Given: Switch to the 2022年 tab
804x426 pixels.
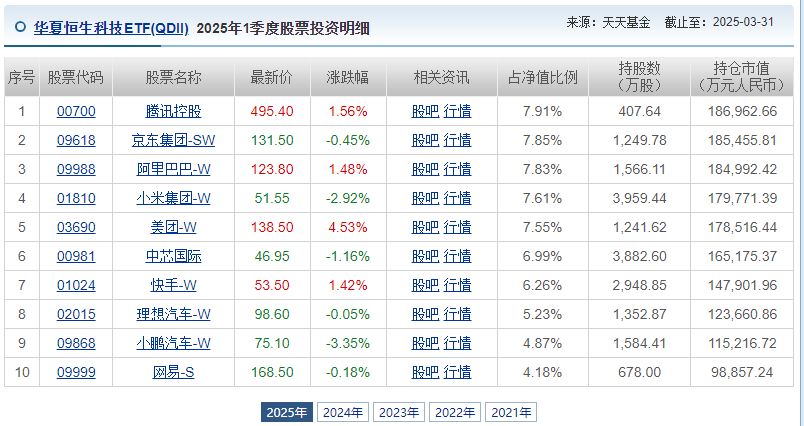Looking at the screenshot, I should point(455,412).
